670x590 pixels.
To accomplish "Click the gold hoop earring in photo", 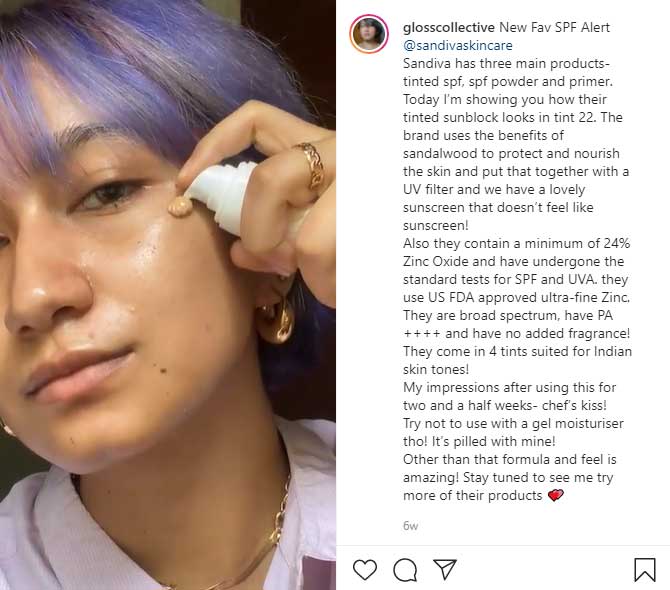I will pyautogui.click(x=276, y=320).
